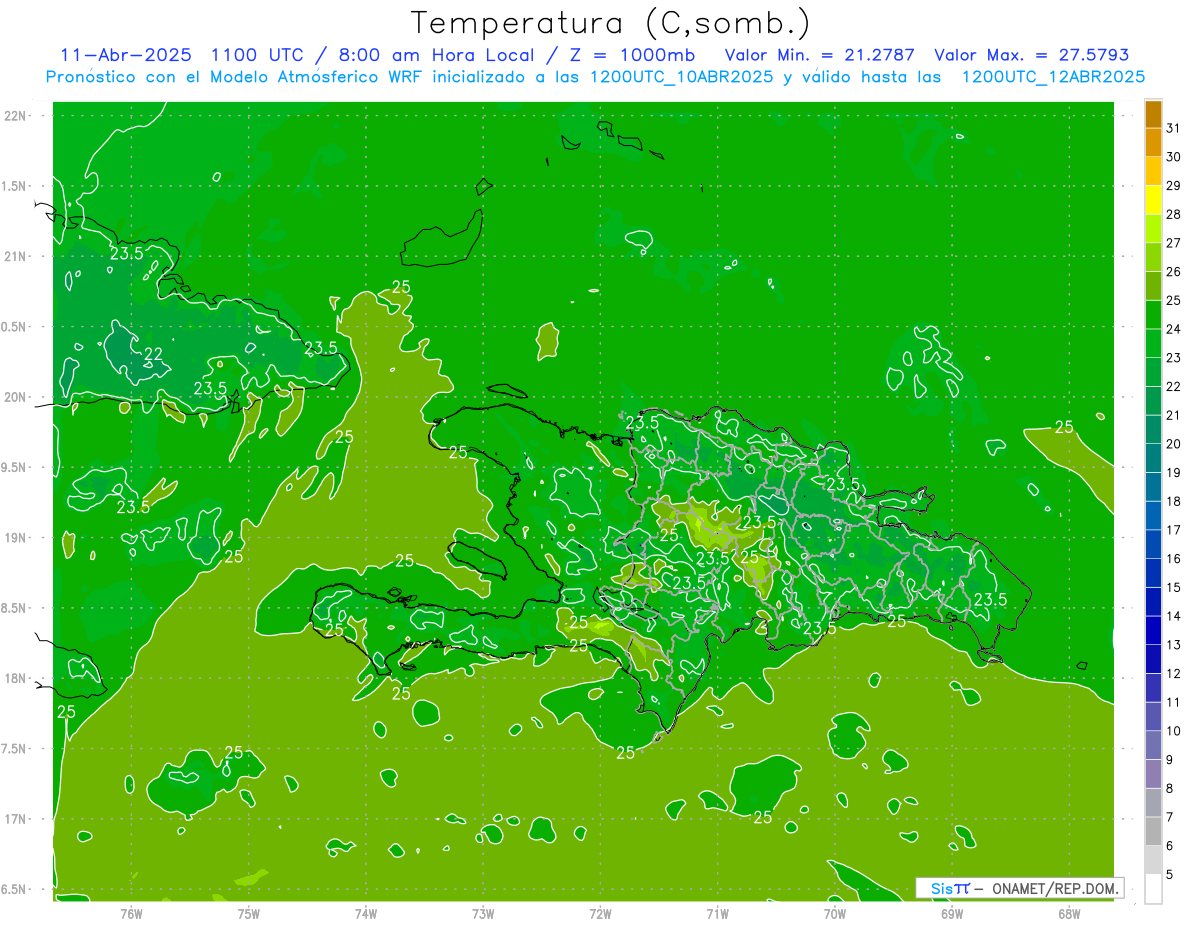Click the '22N' latitude axis label

coord(15,115)
